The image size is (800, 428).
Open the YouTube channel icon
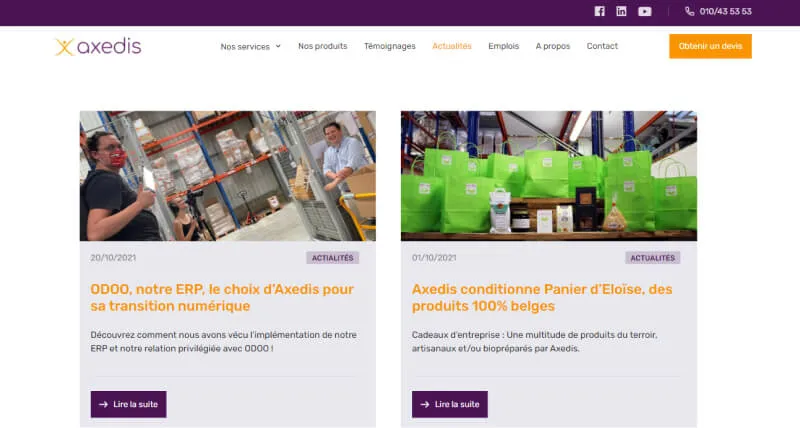pyautogui.click(x=644, y=11)
